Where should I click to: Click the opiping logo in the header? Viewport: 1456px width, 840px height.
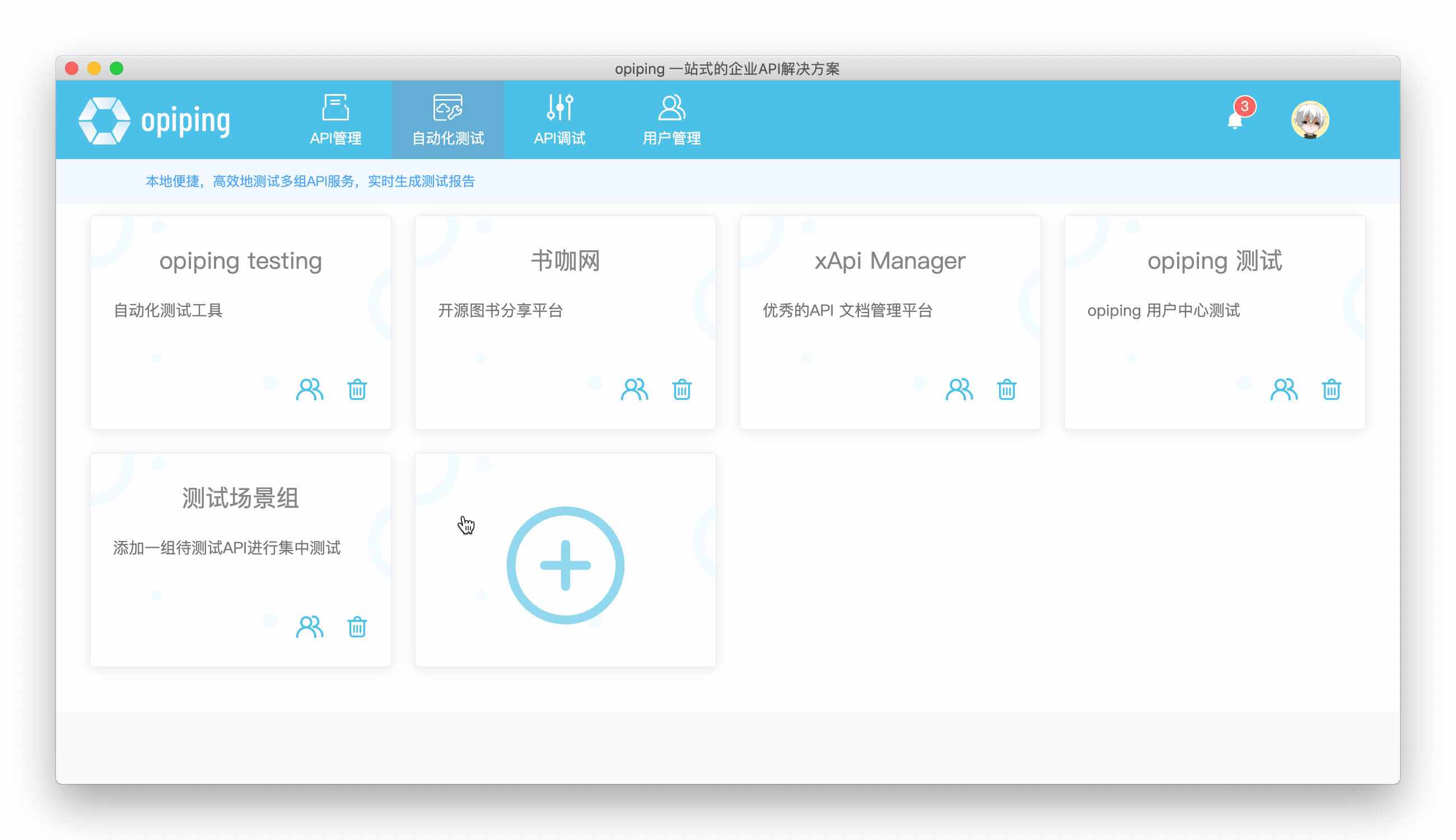click(155, 120)
